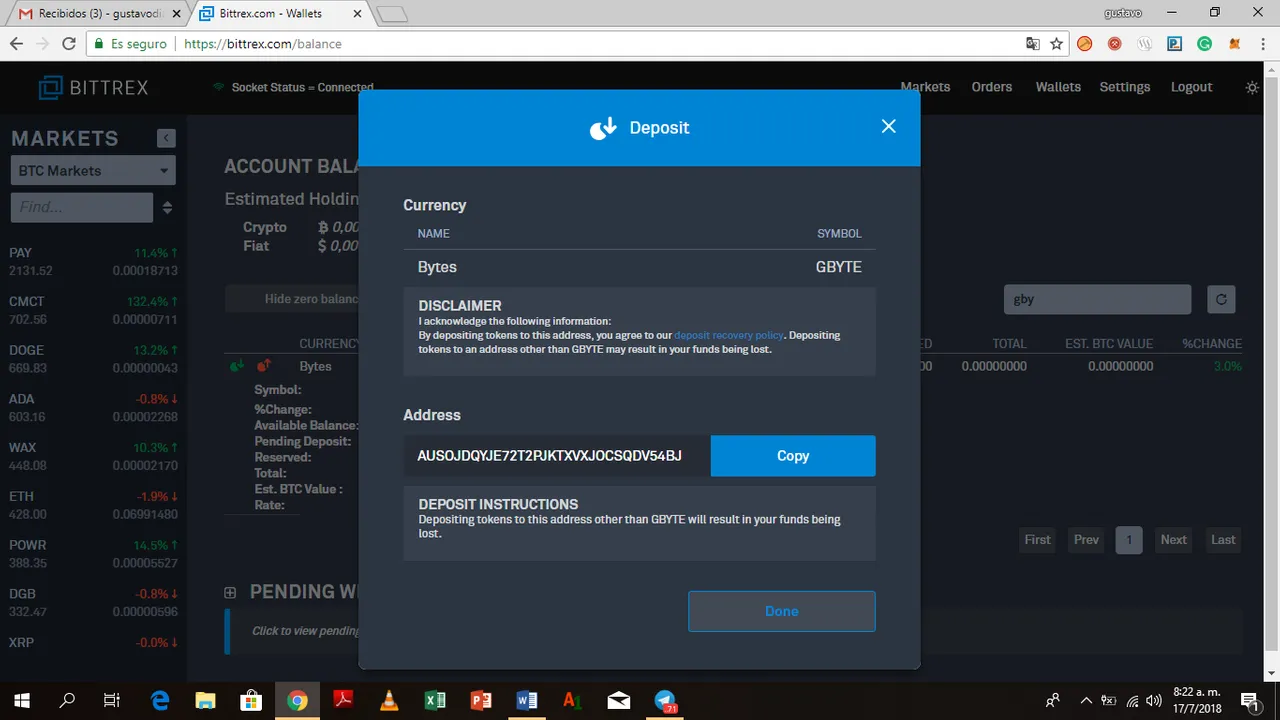Click the translate page icon in address bar

[1033, 44]
